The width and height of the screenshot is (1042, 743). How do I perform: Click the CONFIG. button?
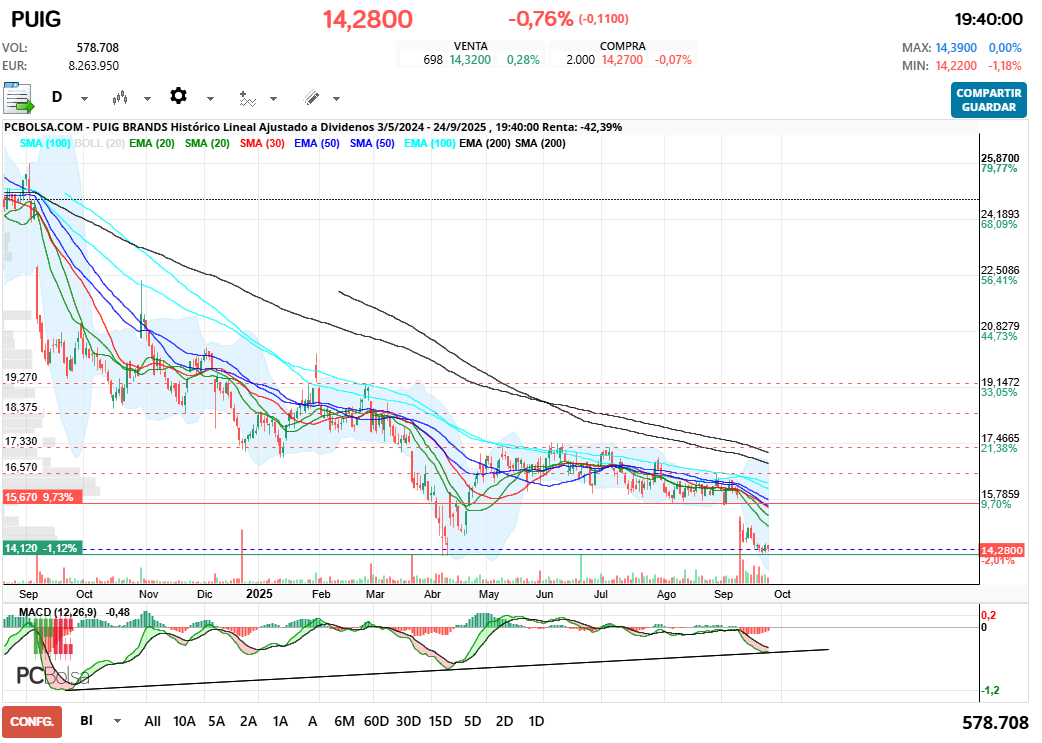coord(32,722)
